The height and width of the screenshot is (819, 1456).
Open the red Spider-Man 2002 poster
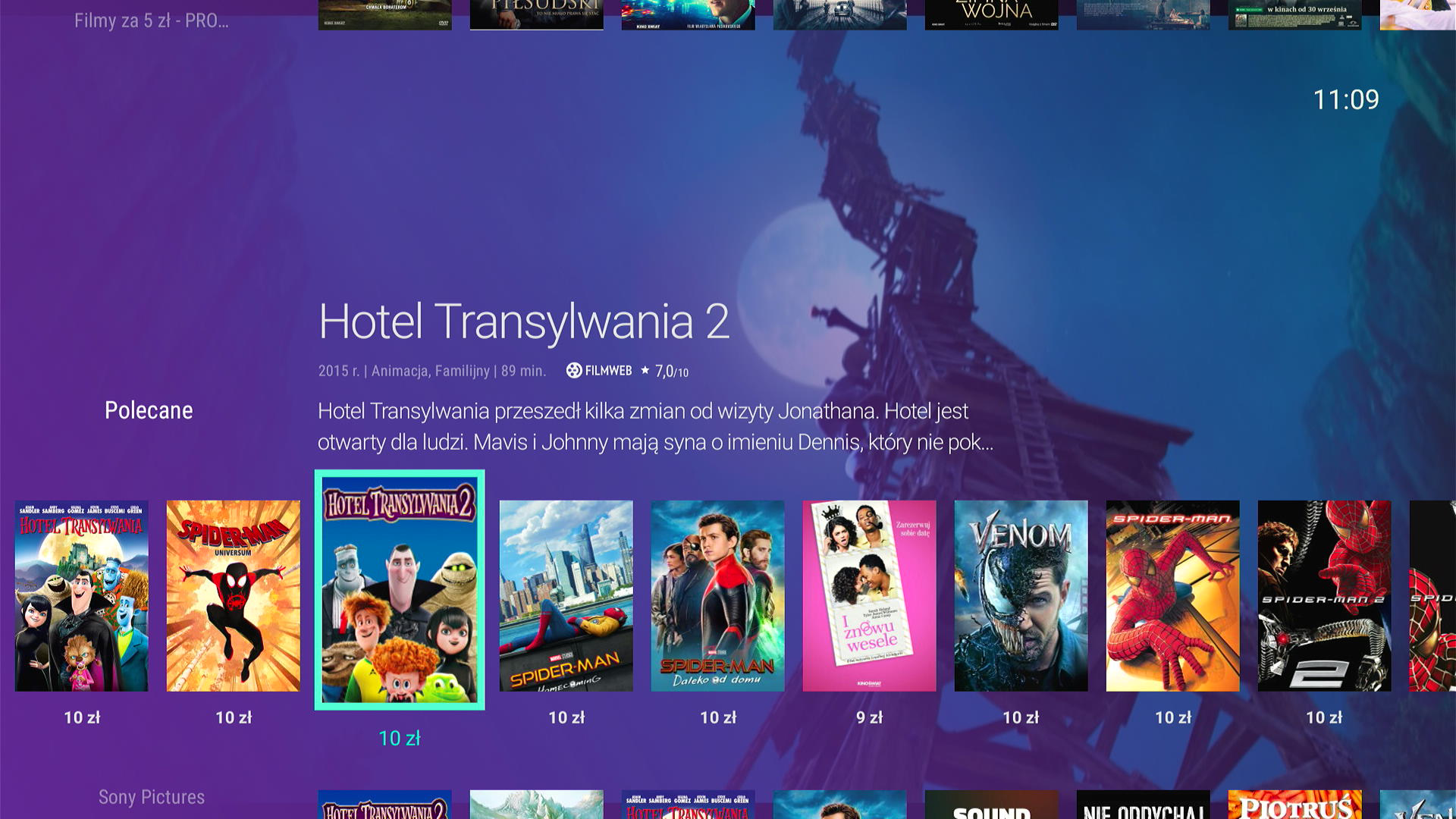[1173, 595]
